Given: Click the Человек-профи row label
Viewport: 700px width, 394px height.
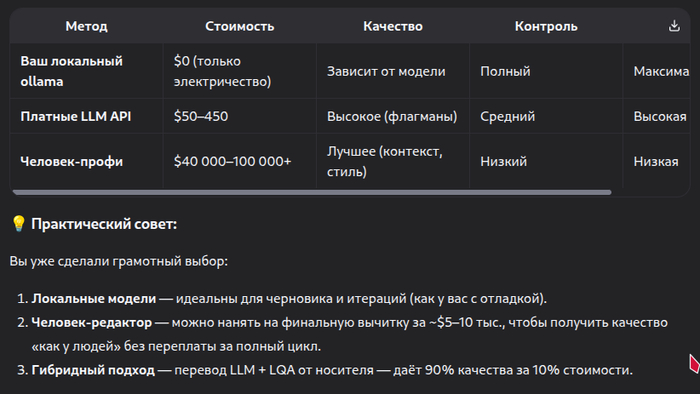Looking at the screenshot, I should [x=71, y=162].
